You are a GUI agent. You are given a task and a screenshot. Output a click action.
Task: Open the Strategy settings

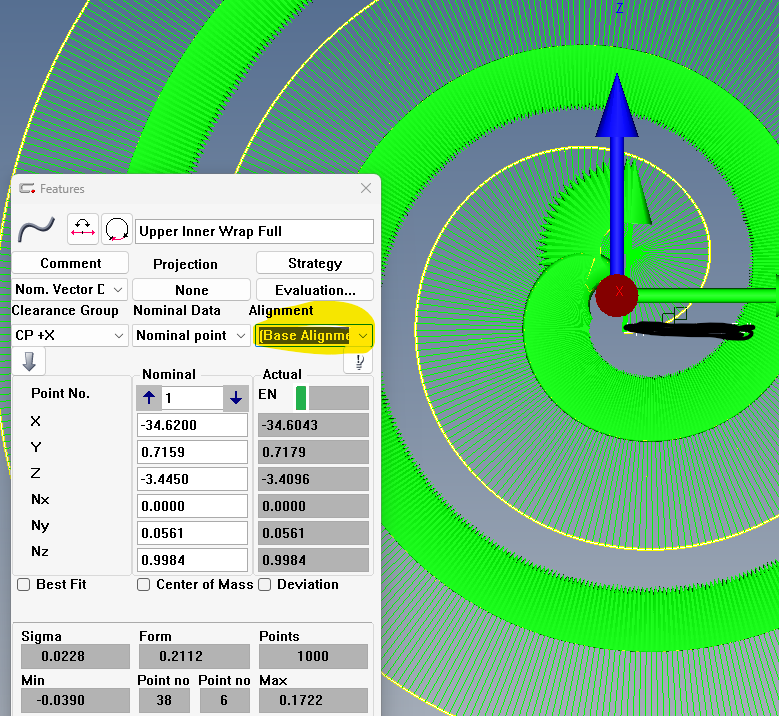click(x=314, y=263)
